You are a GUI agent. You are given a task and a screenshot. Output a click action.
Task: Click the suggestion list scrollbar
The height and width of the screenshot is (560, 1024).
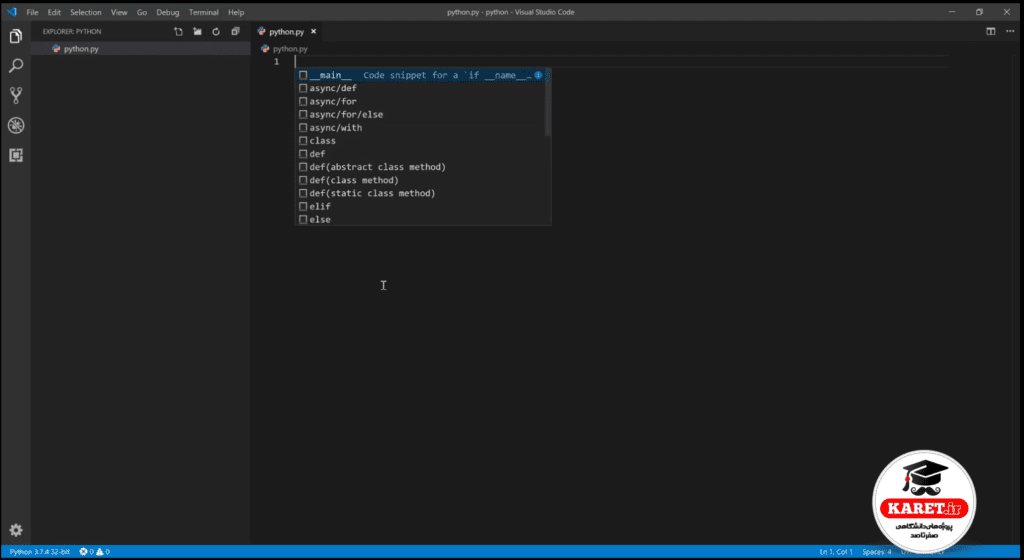pos(548,102)
